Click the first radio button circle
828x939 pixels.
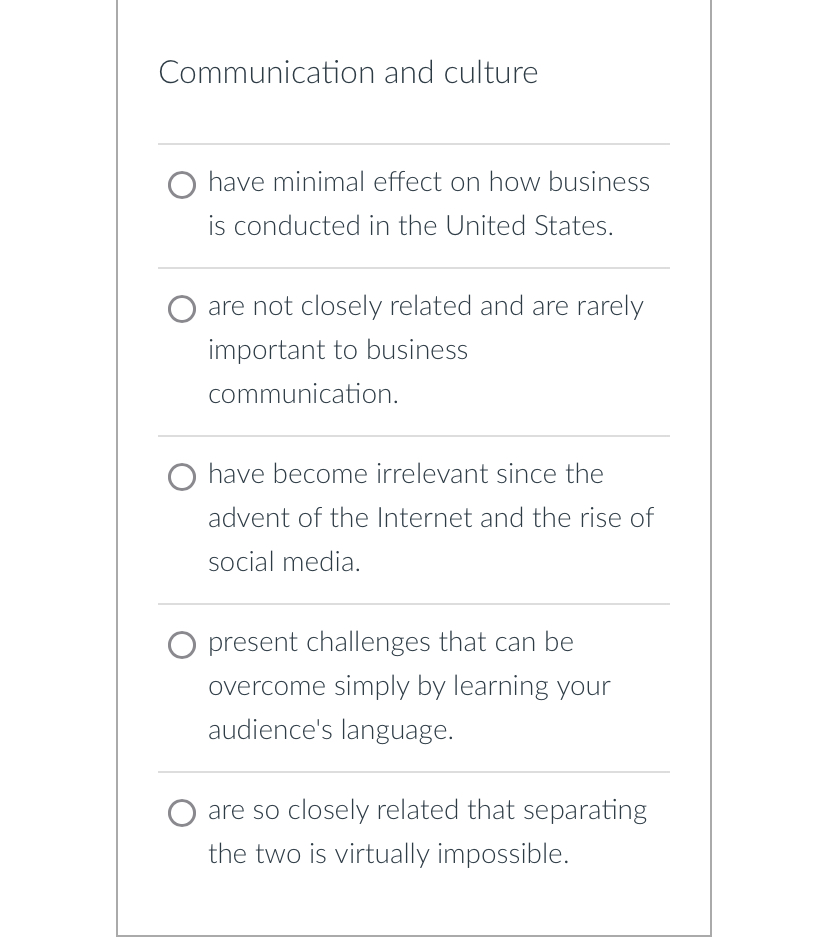[181, 185]
